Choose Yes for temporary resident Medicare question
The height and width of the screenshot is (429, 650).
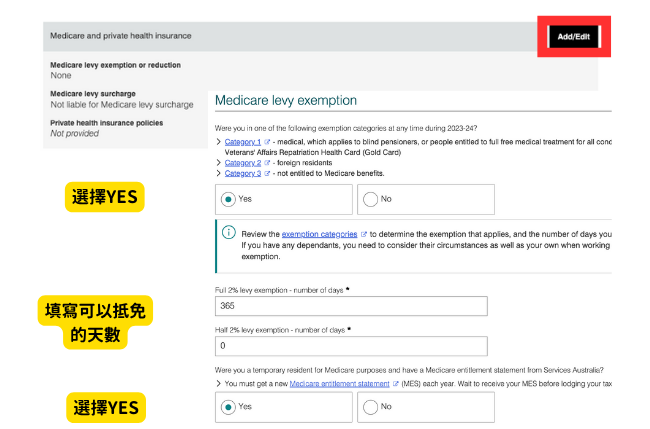[x=228, y=407]
